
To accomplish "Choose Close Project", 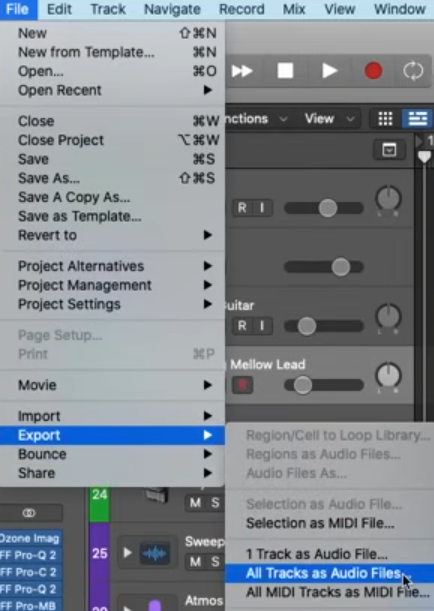I will click(x=112, y=140).
